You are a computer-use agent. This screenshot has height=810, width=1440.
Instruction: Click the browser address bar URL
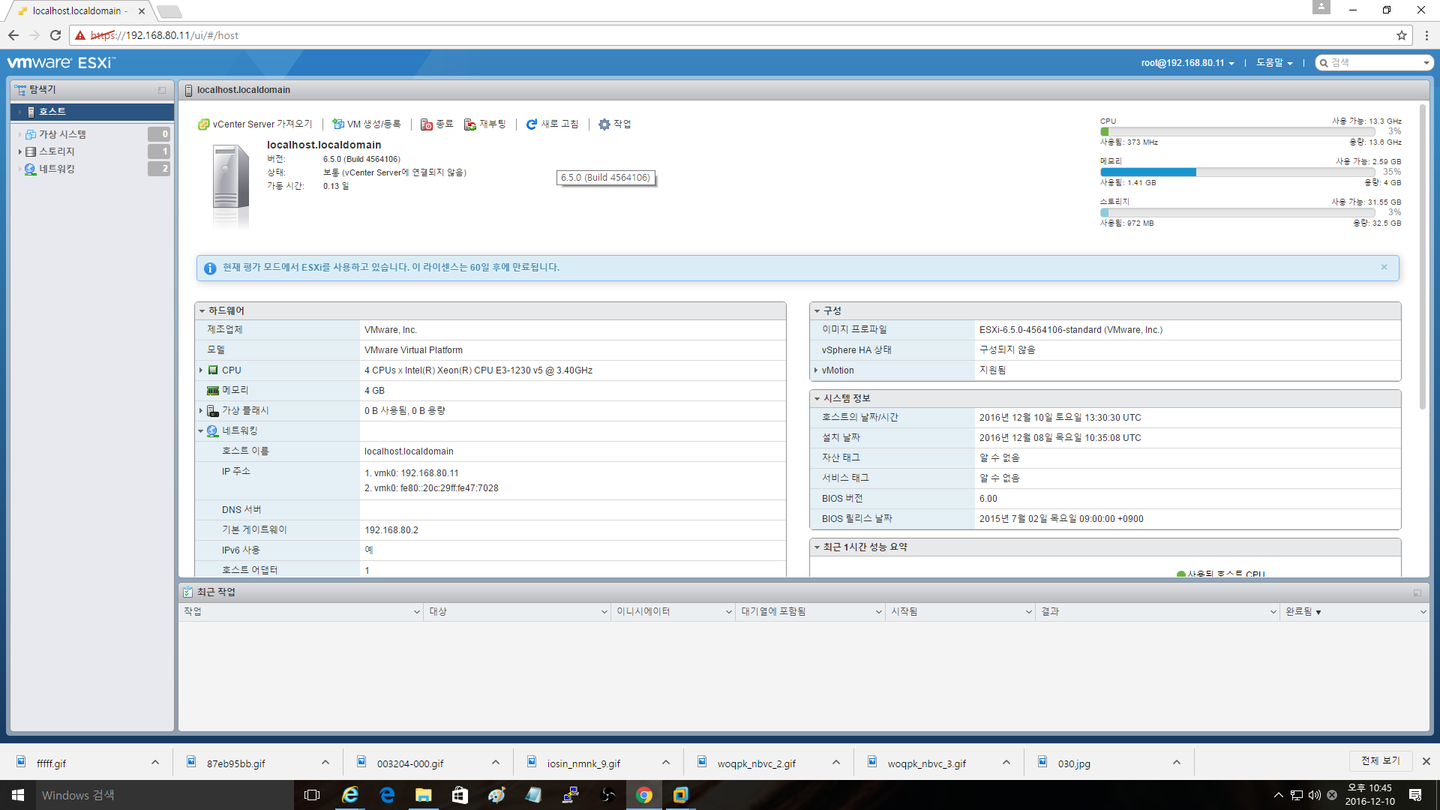(x=165, y=35)
